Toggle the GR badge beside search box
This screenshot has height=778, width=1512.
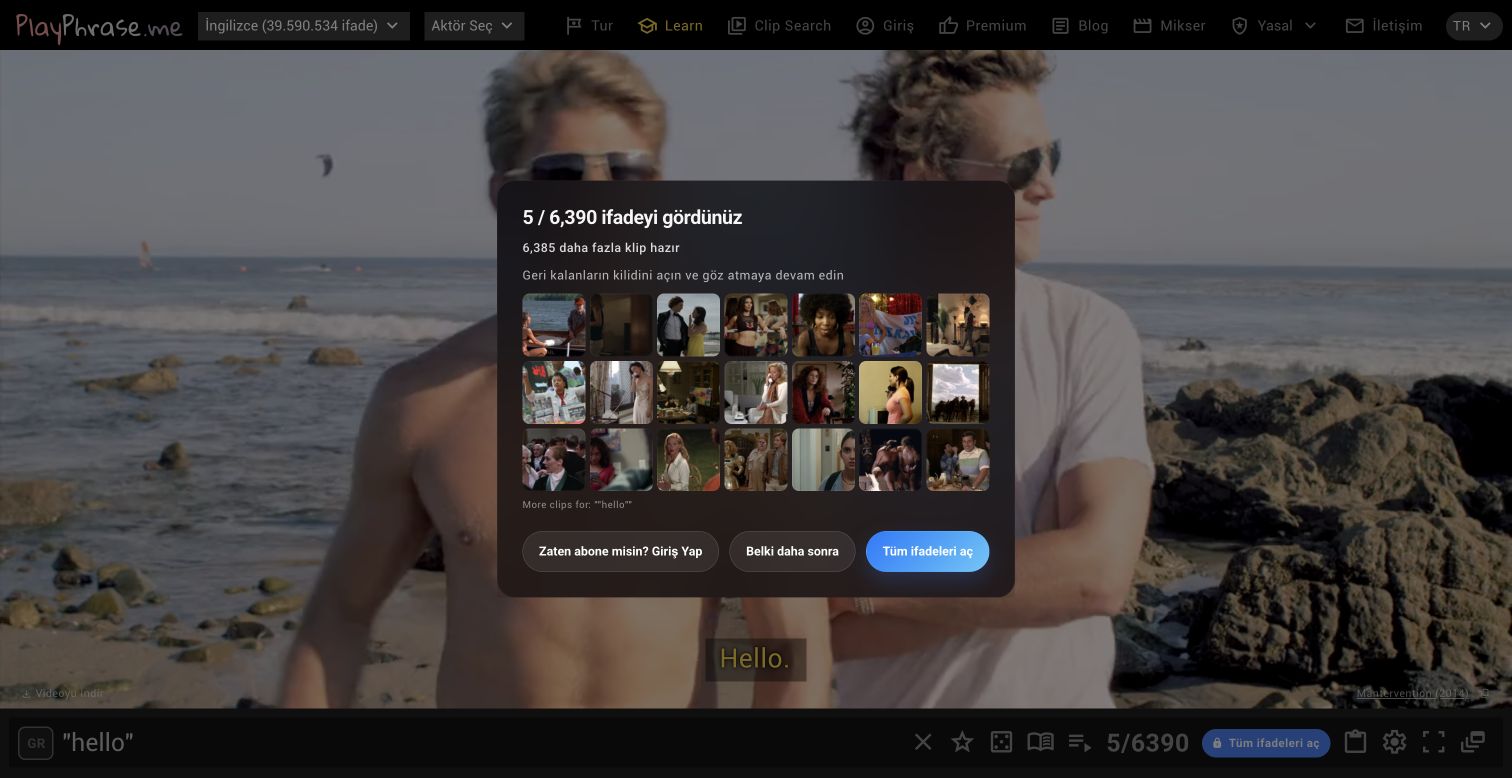pos(36,743)
